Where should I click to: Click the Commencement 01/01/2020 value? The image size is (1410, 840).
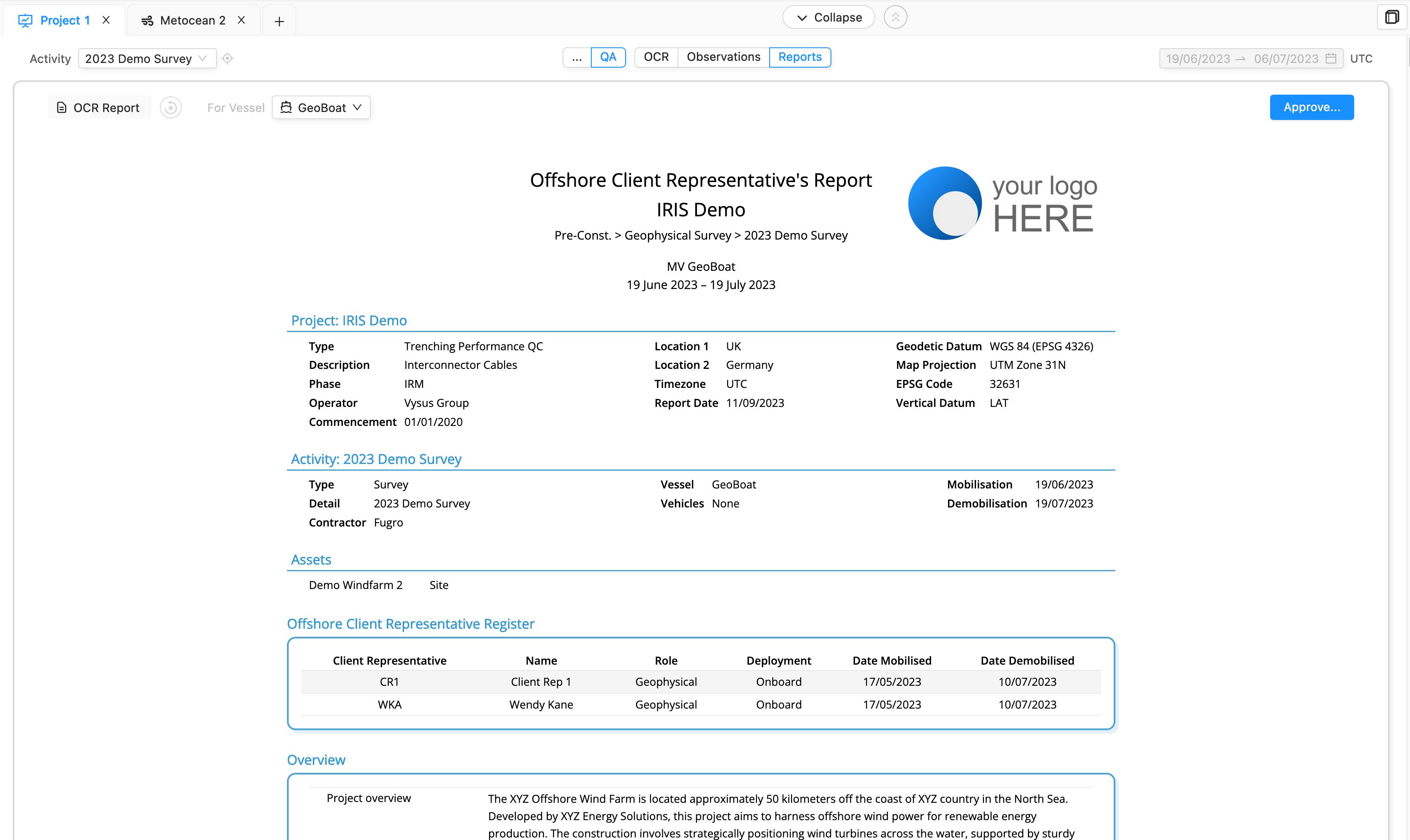pyautogui.click(x=433, y=422)
